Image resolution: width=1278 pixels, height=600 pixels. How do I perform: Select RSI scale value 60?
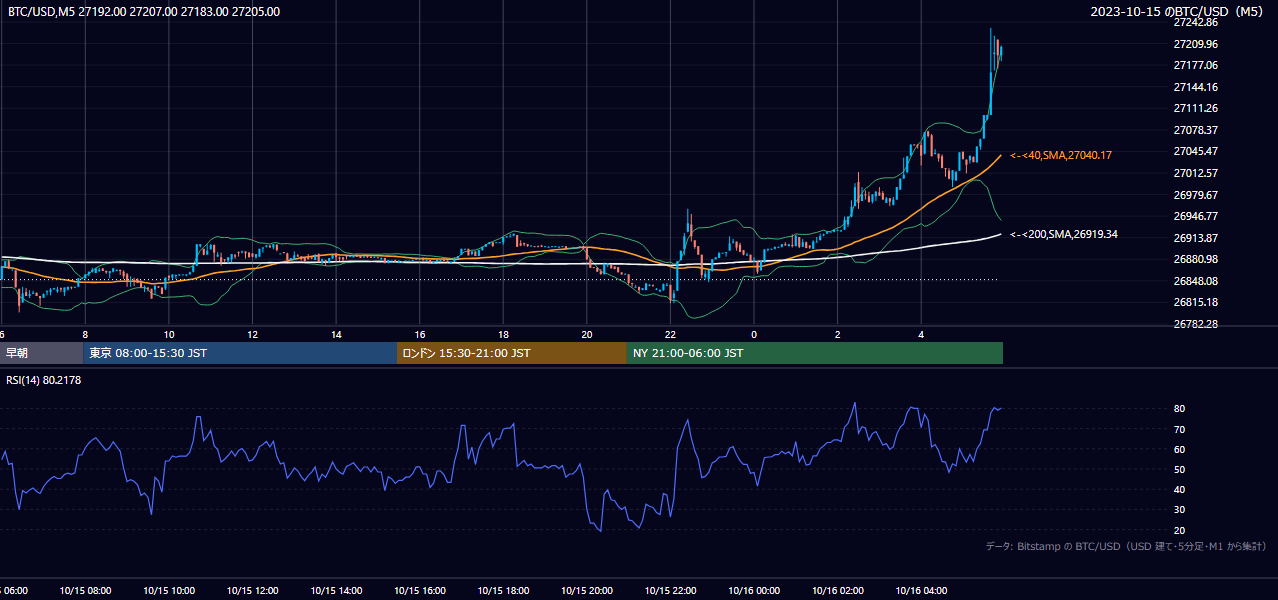pos(1179,449)
